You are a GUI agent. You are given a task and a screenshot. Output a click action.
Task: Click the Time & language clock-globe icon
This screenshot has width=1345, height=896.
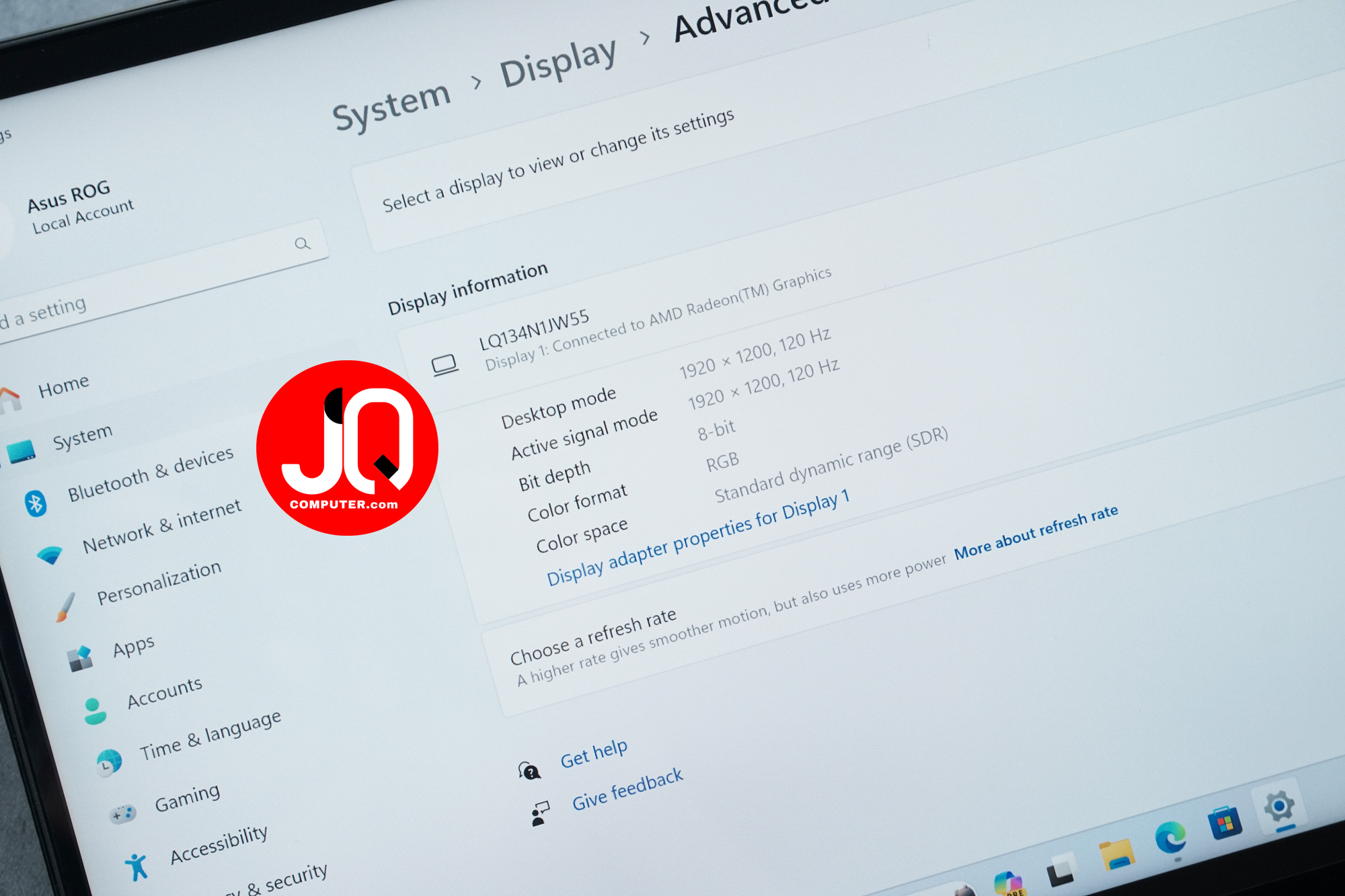tap(109, 762)
